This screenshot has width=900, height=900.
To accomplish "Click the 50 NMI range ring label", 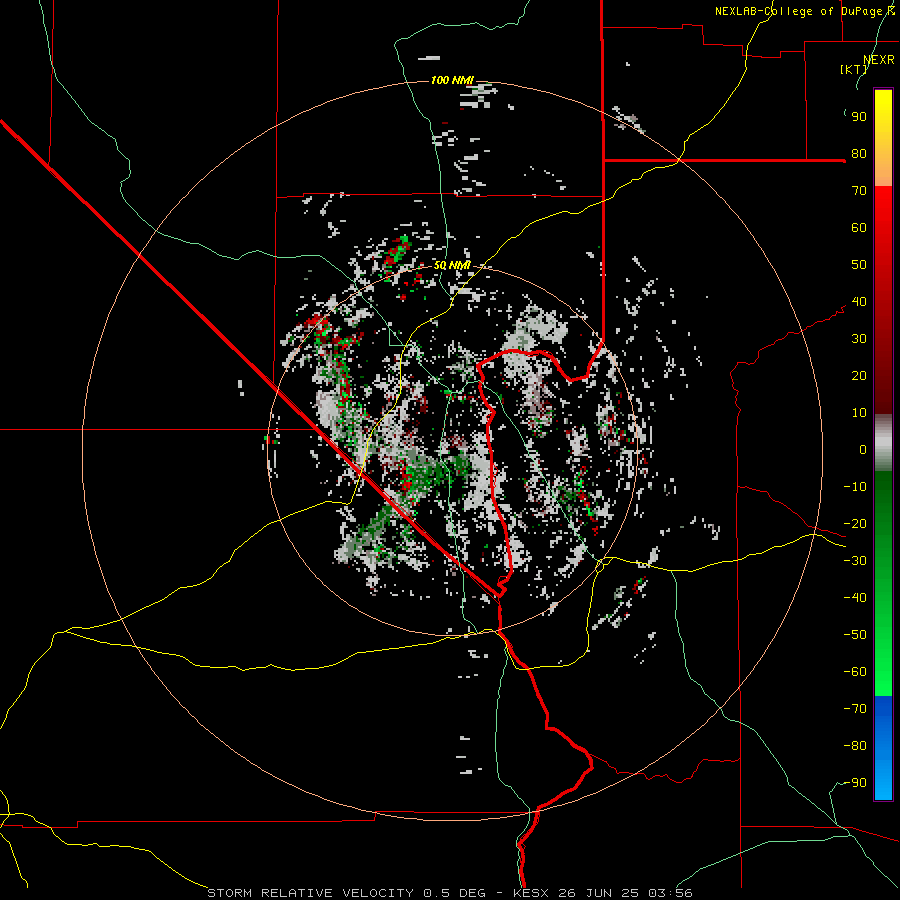I will (x=452, y=265).
